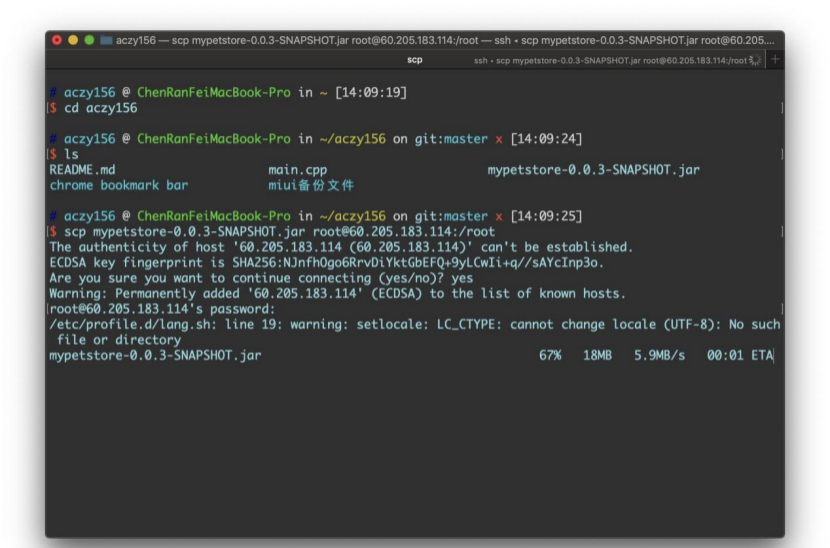Click the 'authenticity of host' warning line
The width and height of the screenshot is (830, 548).
point(341,247)
